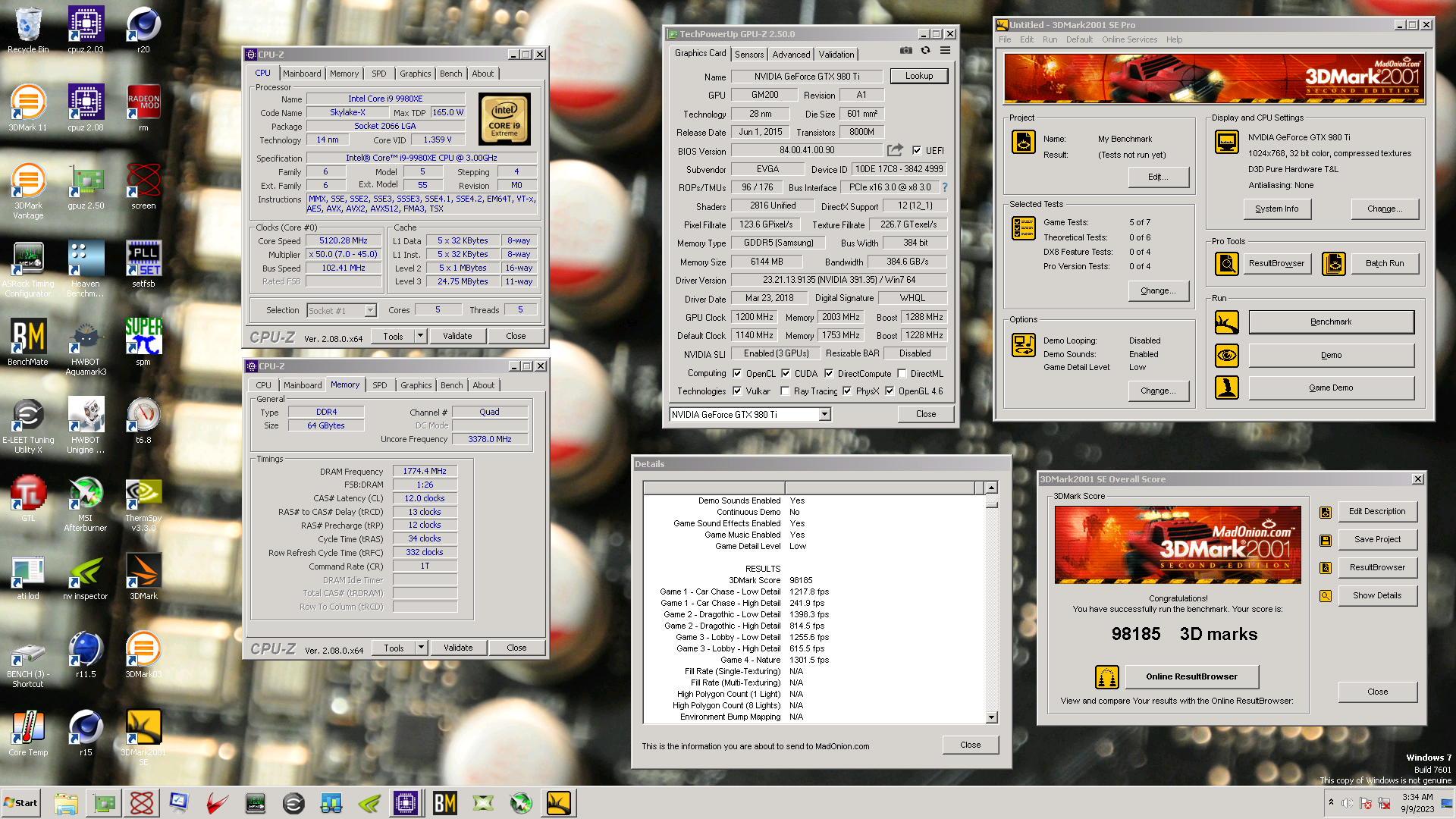The height and width of the screenshot is (819, 1456).
Task: Click the Save Project disk icon
Action: click(1326, 540)
